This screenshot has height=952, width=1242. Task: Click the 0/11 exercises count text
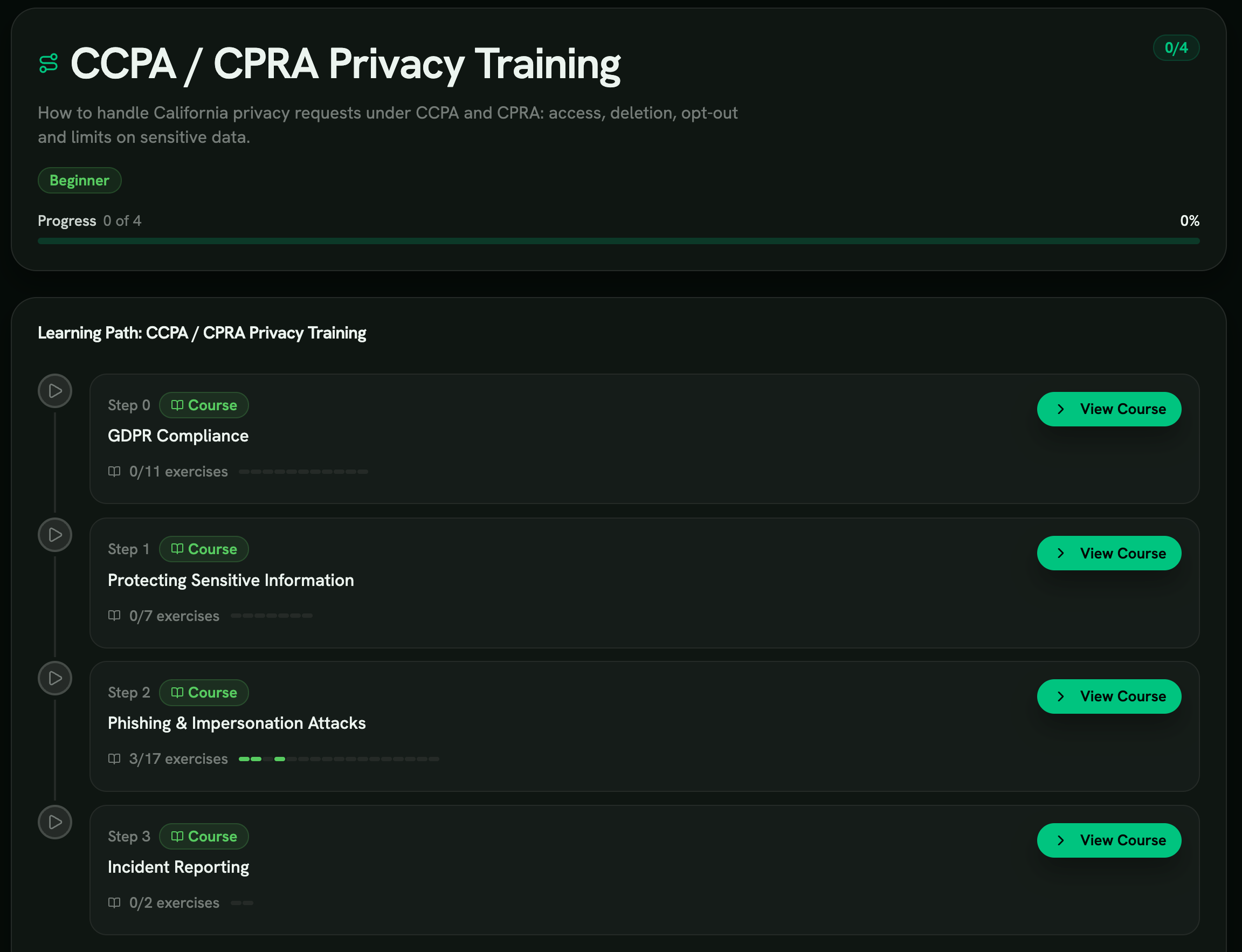point(178,472)
